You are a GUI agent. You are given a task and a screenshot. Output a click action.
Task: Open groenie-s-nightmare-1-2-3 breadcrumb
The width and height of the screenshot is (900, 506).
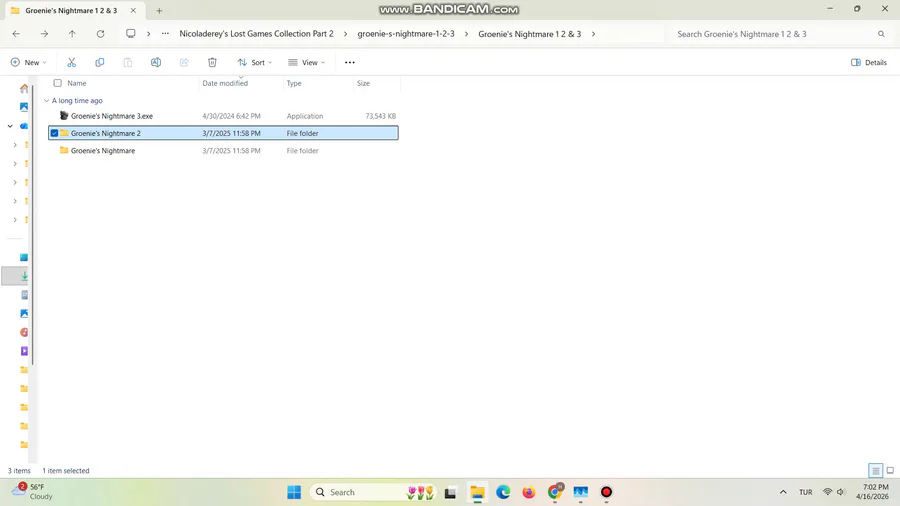click(406, 34)
